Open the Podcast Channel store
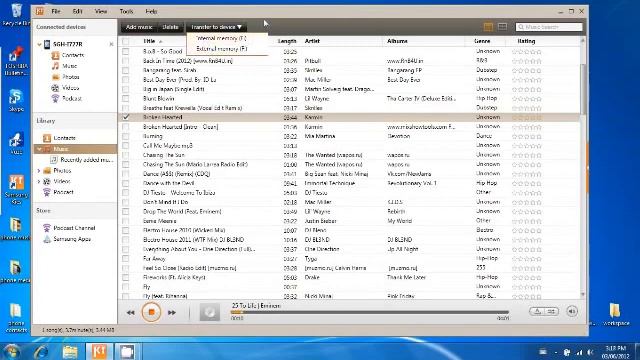The width and height of the screenshot is (640, 360). [69, 228]
